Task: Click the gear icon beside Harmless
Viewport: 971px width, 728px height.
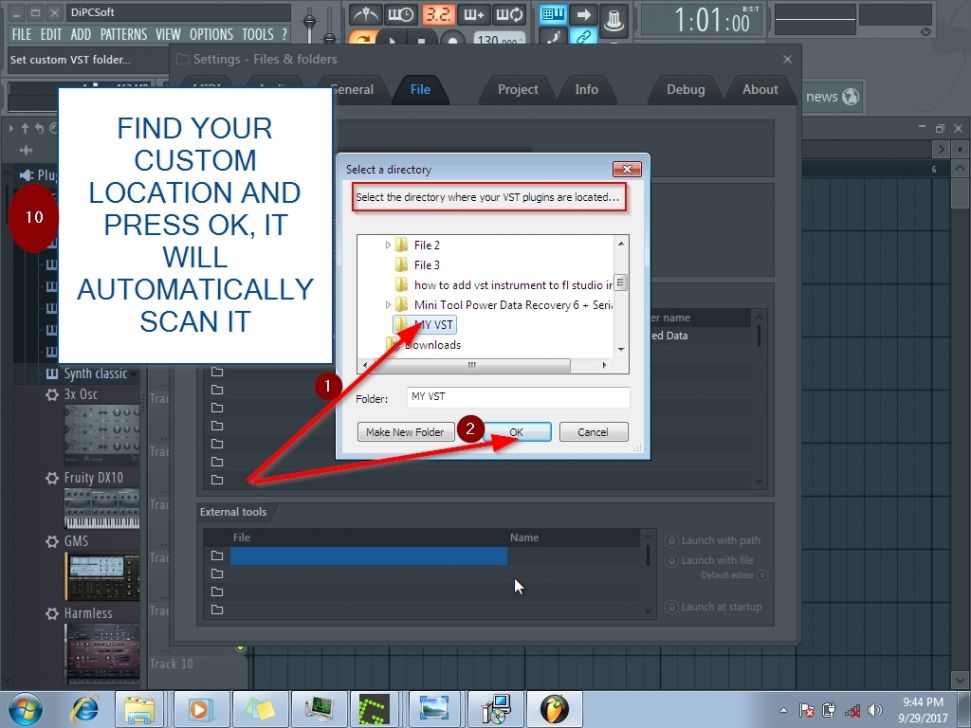Action: (52, 613)
